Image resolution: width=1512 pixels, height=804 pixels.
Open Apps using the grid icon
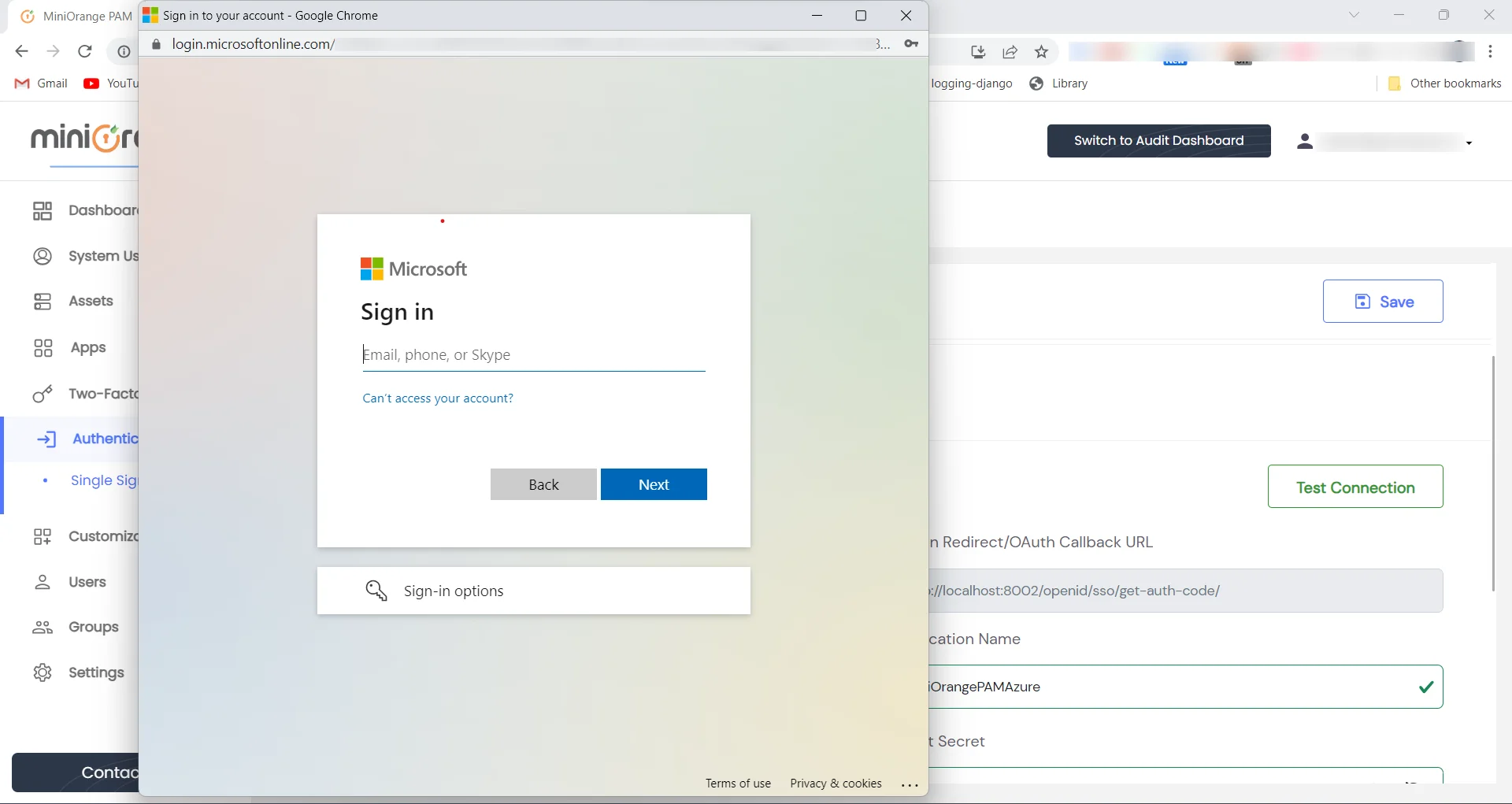tap(43, 347)
